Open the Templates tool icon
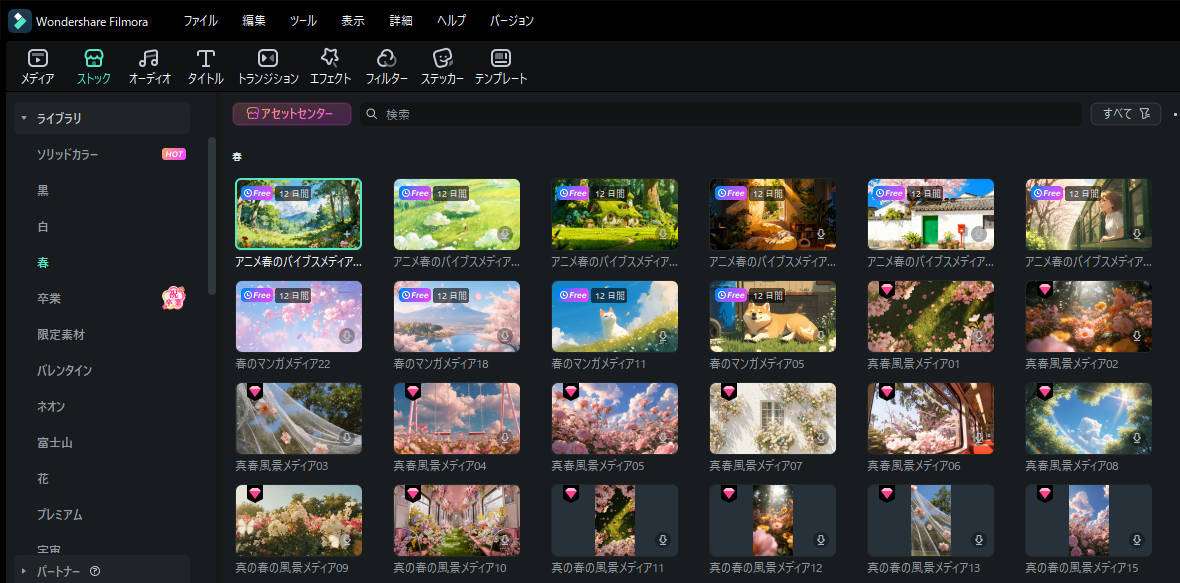Image resolution: width=1180 pixels, height=583 pixels. click(500, 59)
